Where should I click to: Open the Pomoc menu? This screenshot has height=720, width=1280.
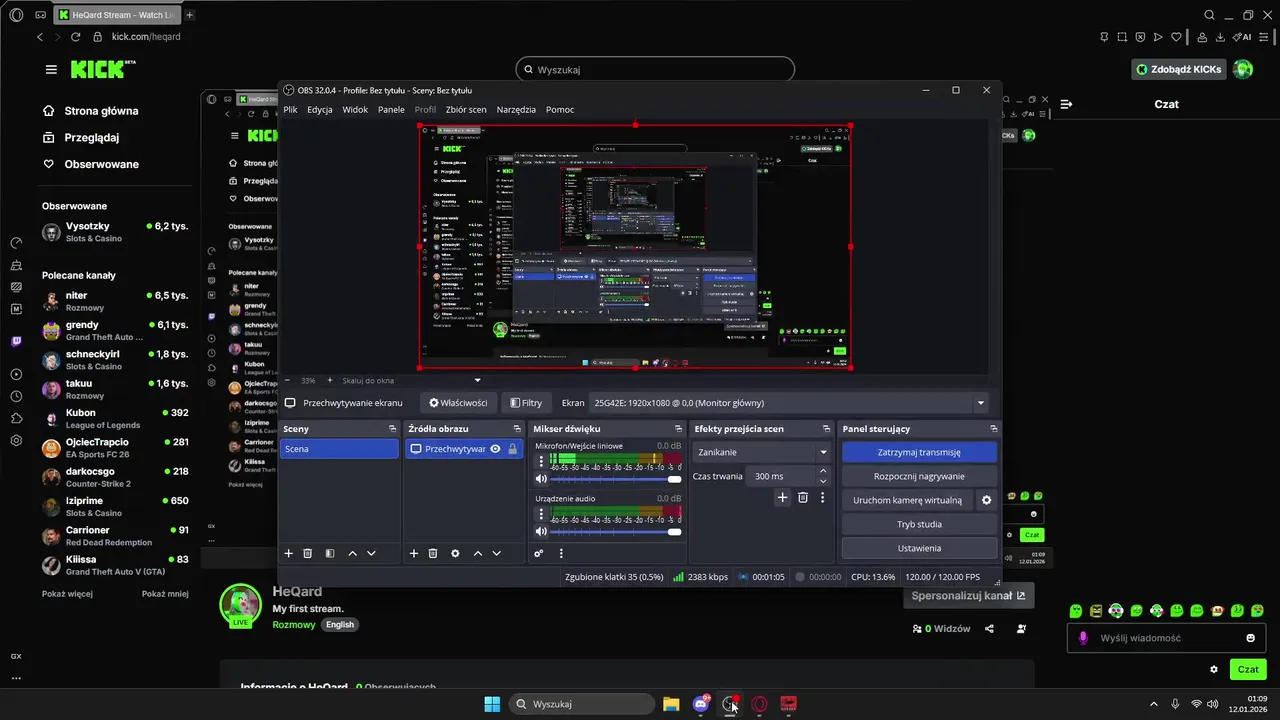[560, 109]
